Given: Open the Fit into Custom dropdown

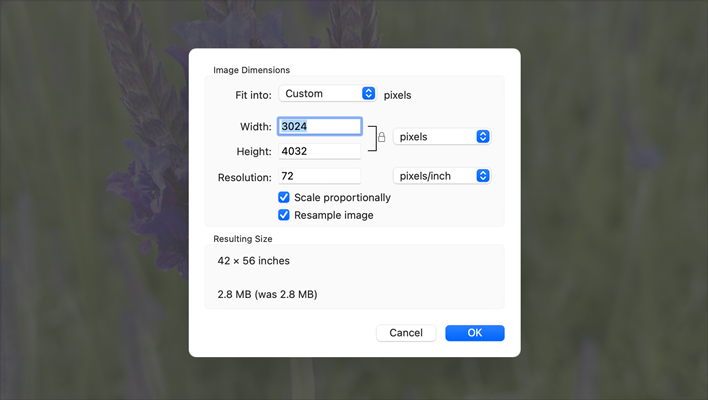Looking at the screenshot, I should [326, 94].
